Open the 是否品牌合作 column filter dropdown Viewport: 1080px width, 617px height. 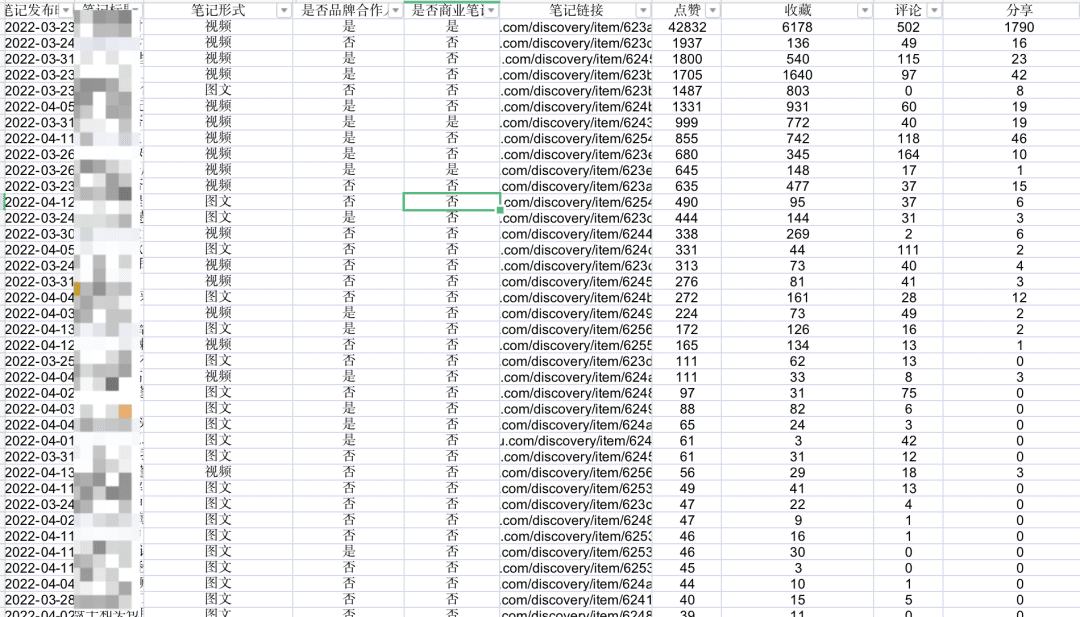tap(395, 10)
